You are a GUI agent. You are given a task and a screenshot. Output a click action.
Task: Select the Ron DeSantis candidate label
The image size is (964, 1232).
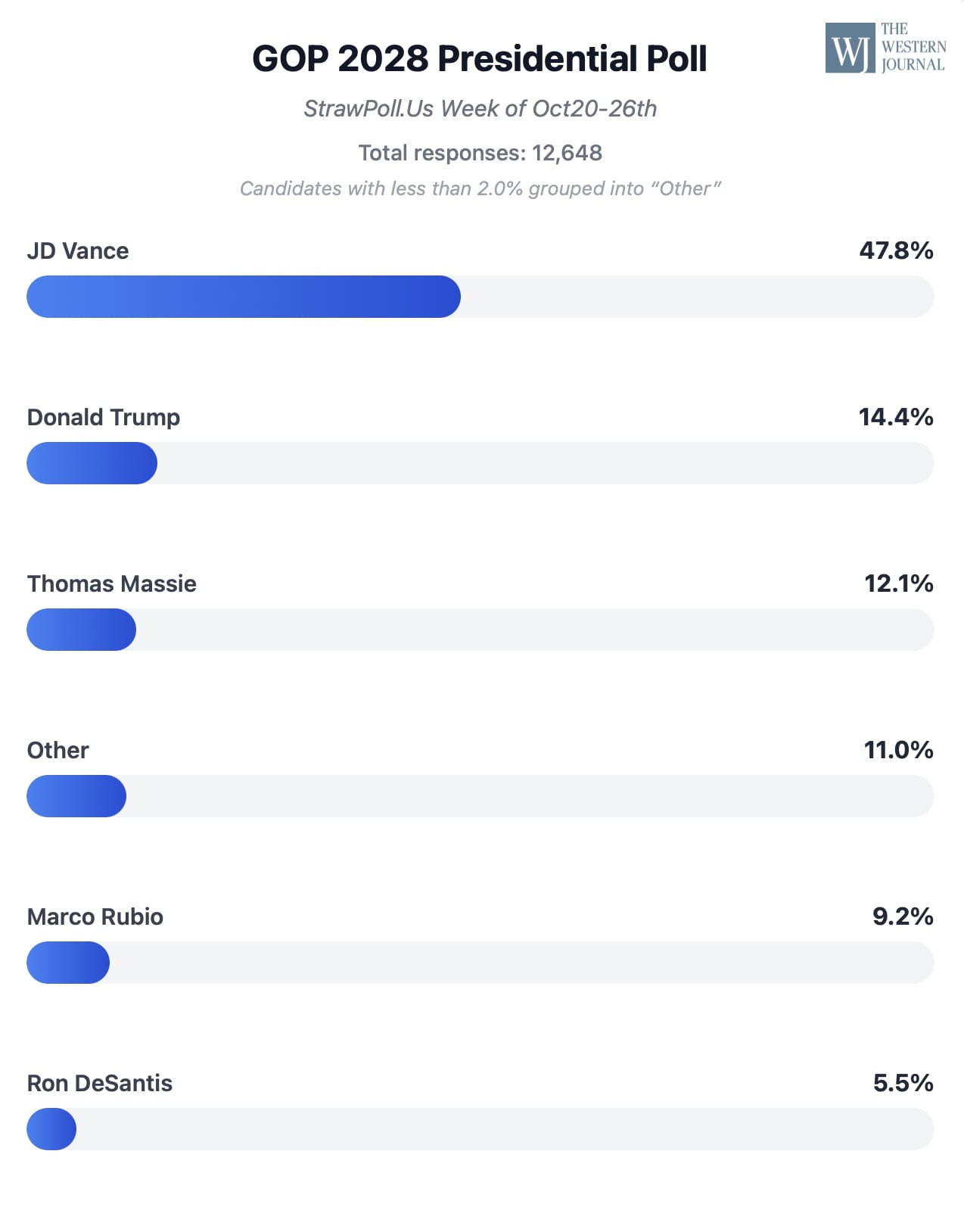pyautogui.click(x=100, y=1084)
